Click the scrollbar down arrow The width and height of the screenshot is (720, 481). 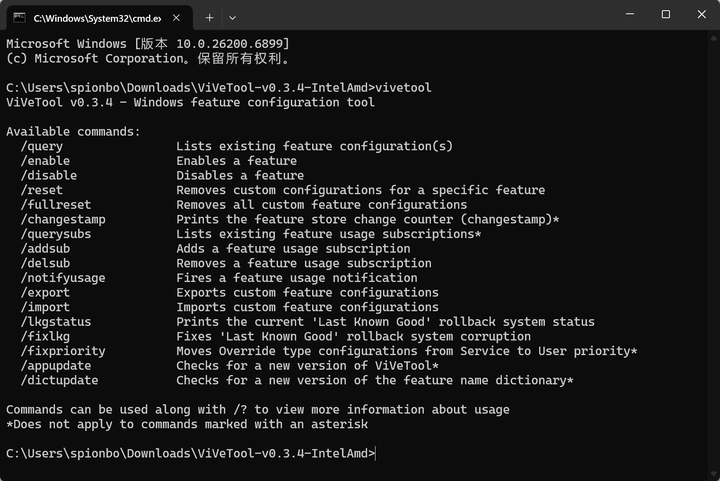point(714,474)
